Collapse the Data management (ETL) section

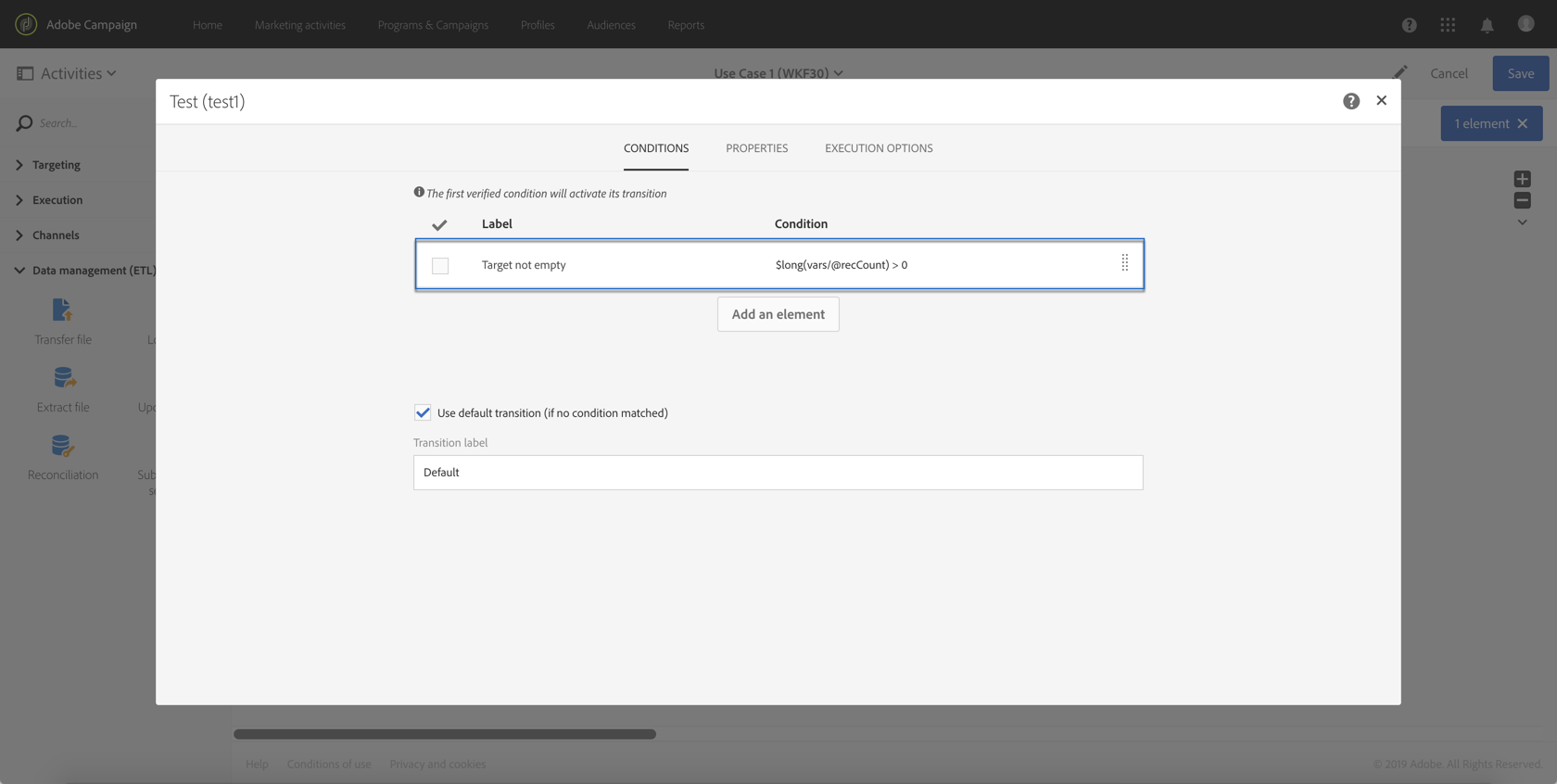(19, 271)
